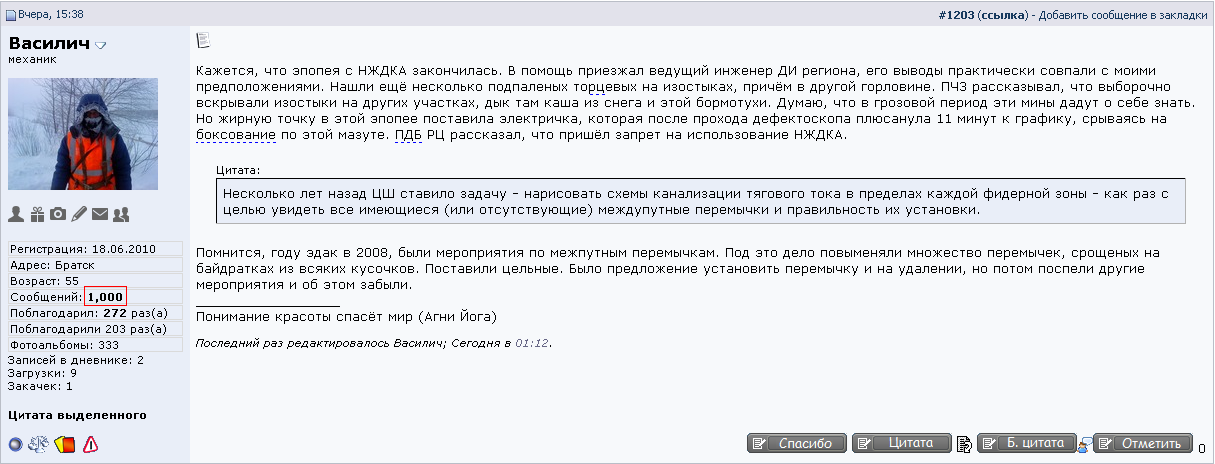Click the gift box icon under avatar
Image resolution: width=1215 pixels, height=464 pixels.
coord(37,214)
